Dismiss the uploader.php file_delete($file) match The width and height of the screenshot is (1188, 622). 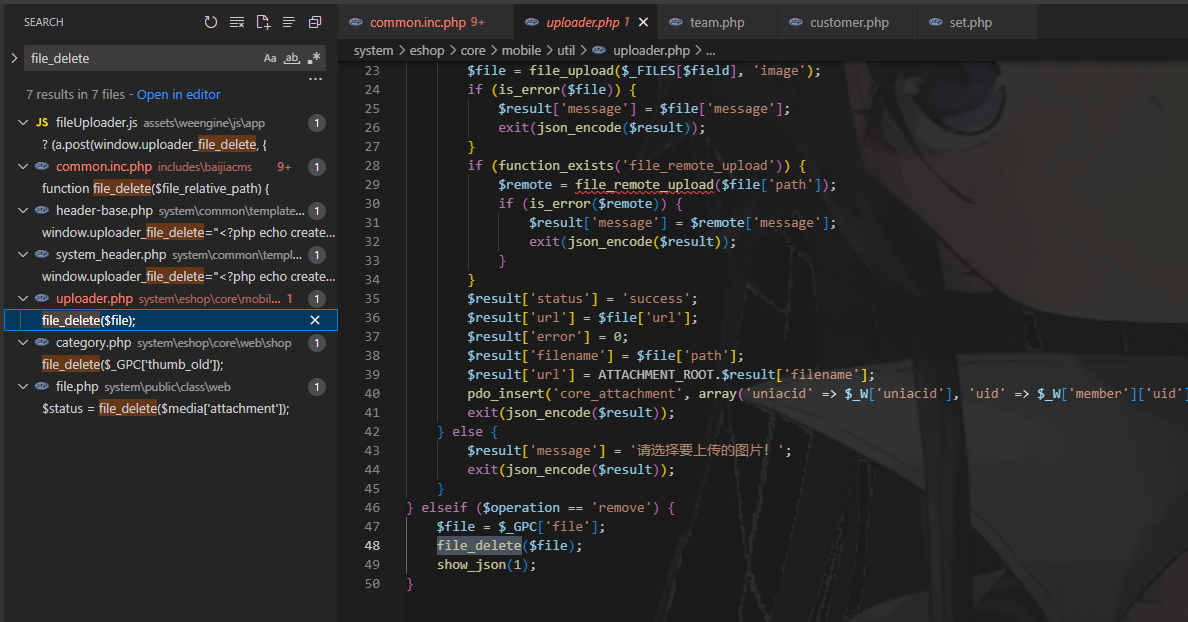point(315,320)
